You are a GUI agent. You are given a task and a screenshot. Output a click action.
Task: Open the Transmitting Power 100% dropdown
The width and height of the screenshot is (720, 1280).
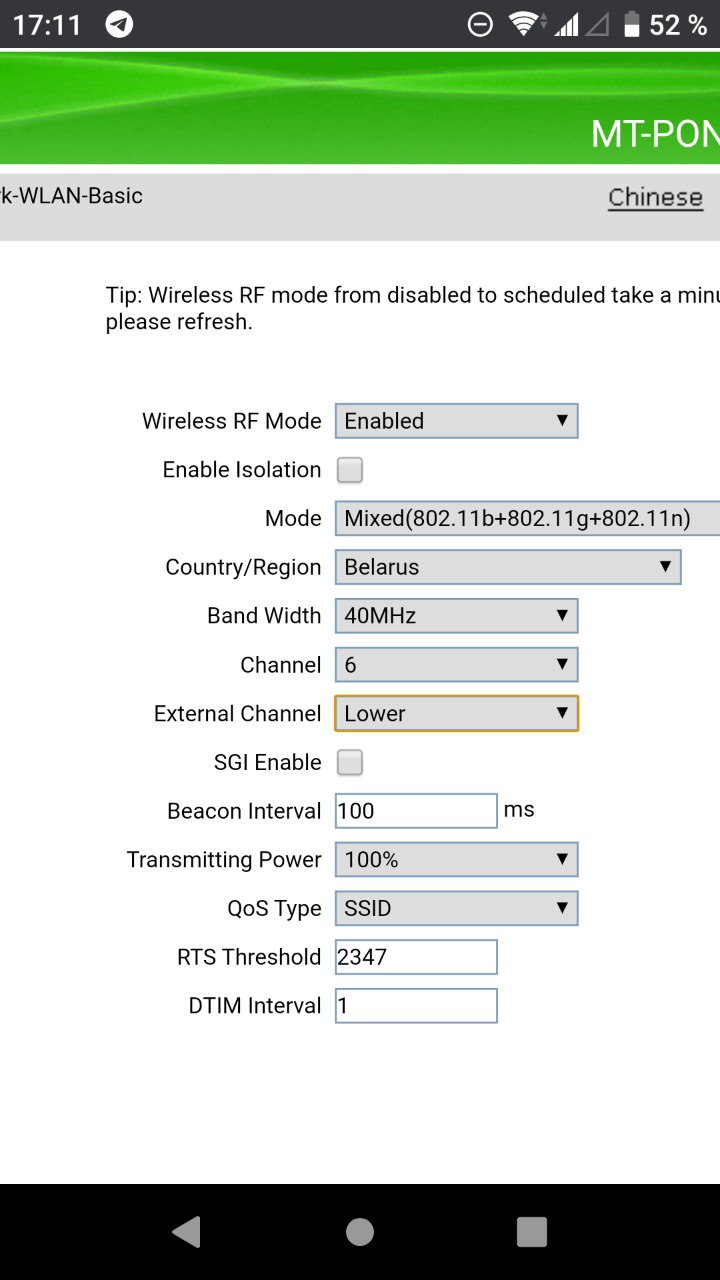click(456, 860)
